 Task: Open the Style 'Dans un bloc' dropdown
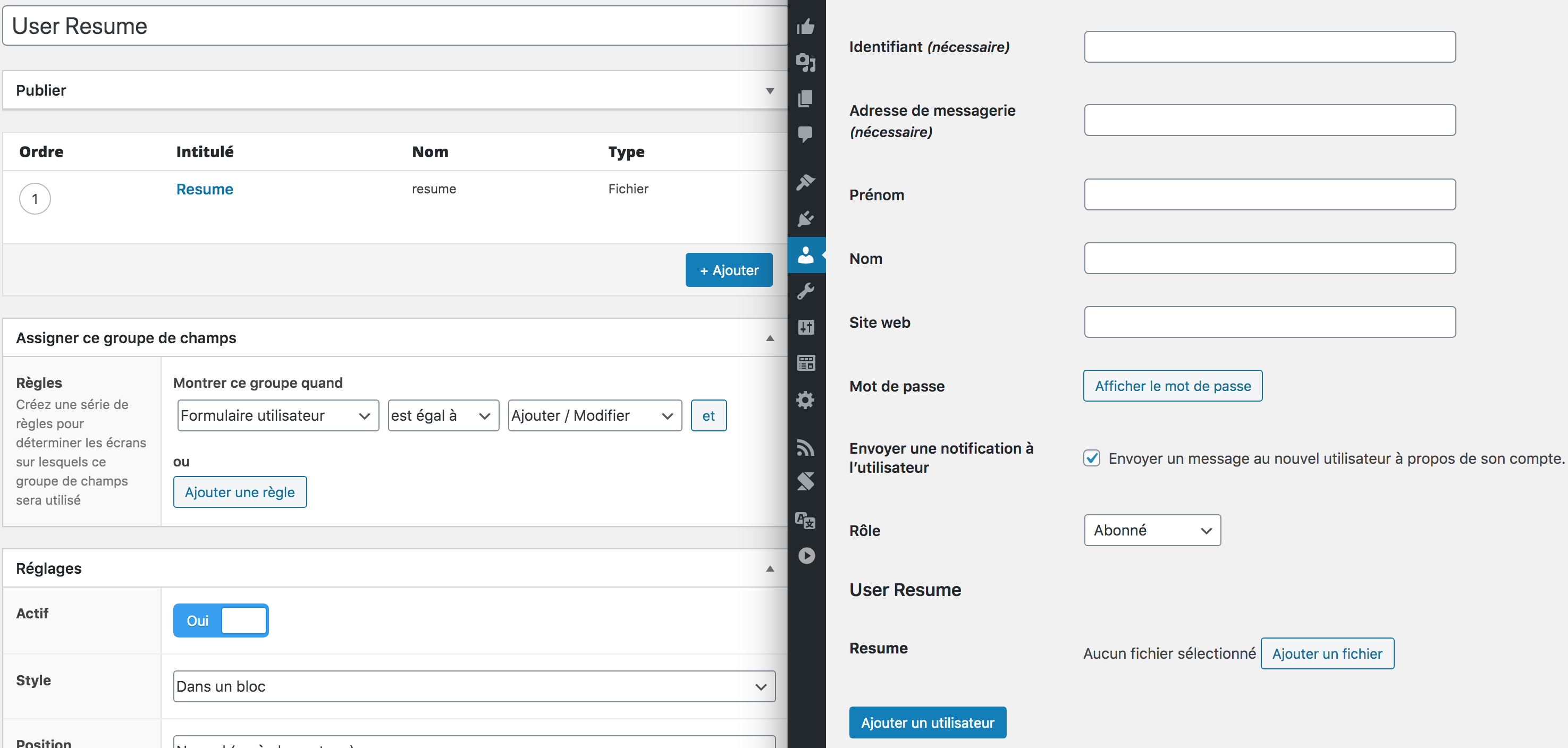[x=474, y=686]
